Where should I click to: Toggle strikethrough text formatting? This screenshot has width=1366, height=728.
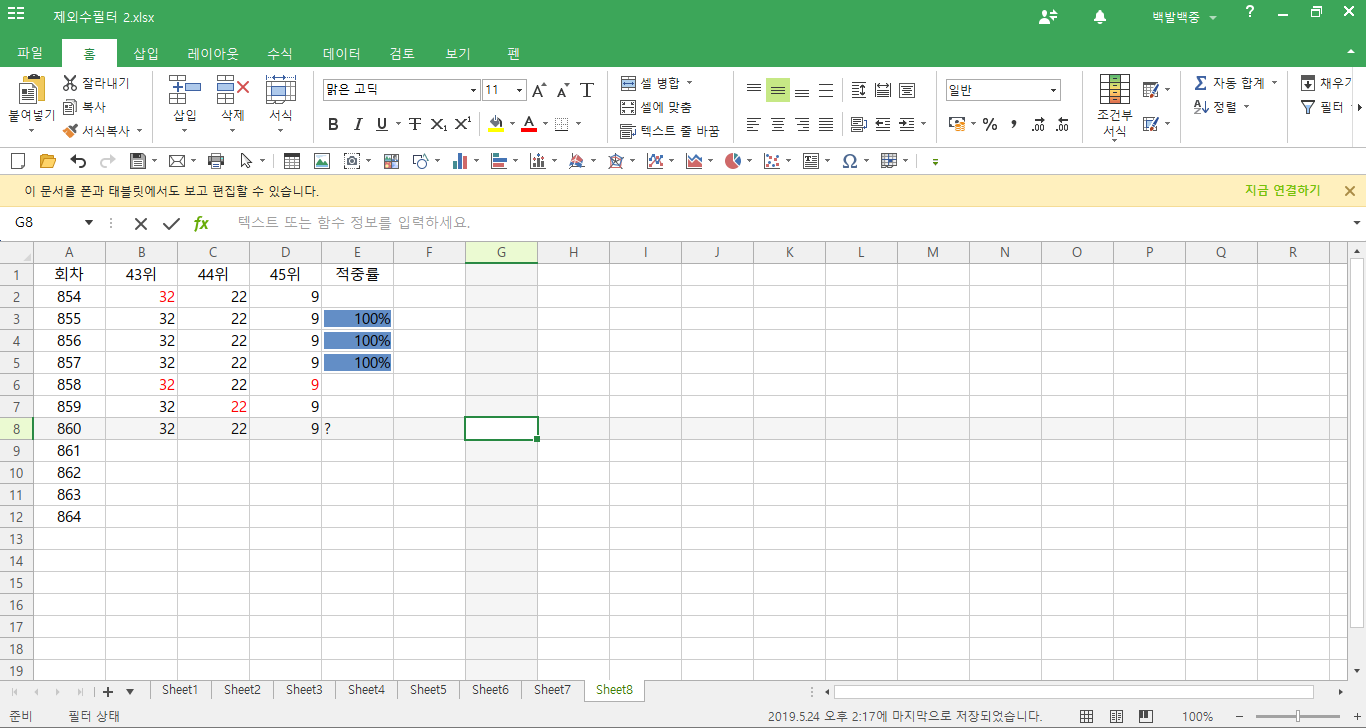click(x=414, y=125)
